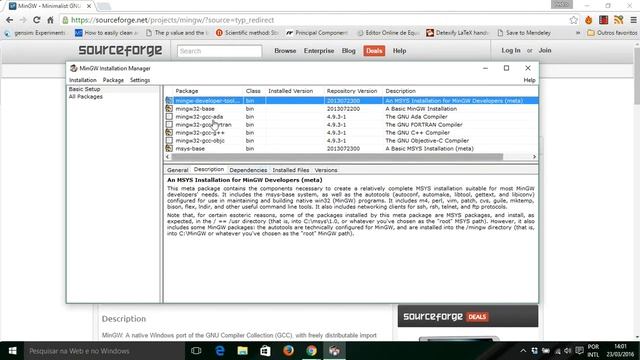This screenshot has width=640, height=360.
Task: Click the red square extension icon in Chrome toolbar
Action: (x=604, y=20)
